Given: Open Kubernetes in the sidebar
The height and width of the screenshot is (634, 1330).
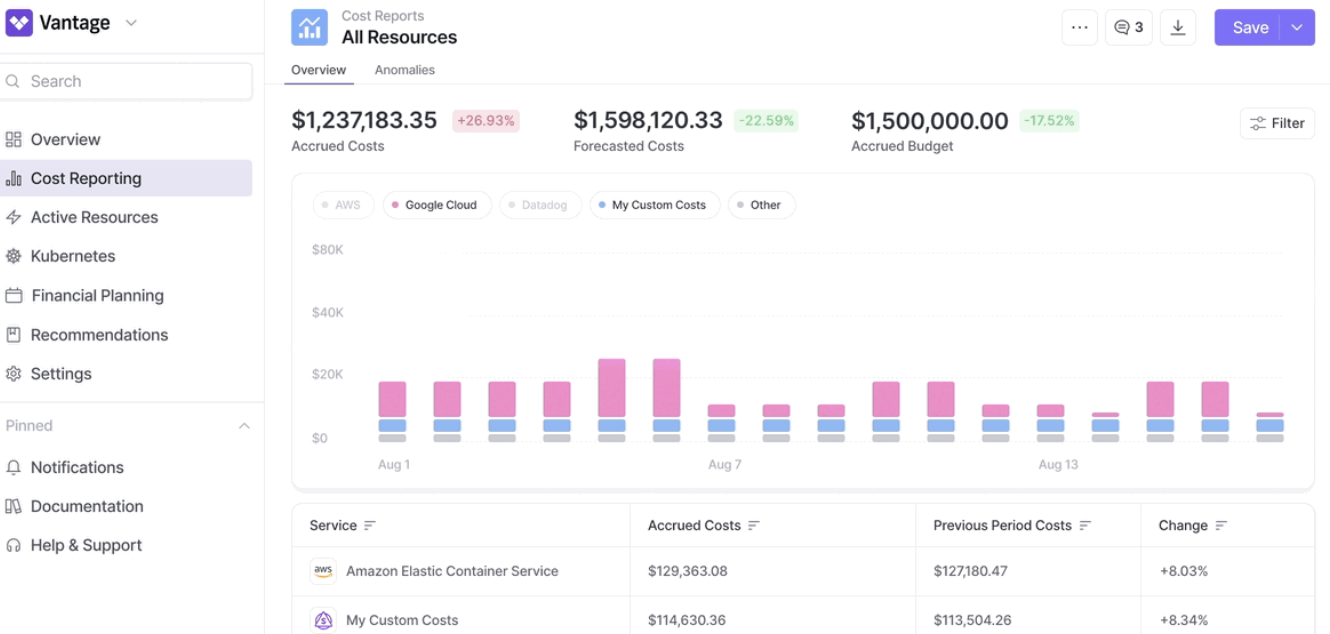Looking at the screenshot, I should point(72,256).
